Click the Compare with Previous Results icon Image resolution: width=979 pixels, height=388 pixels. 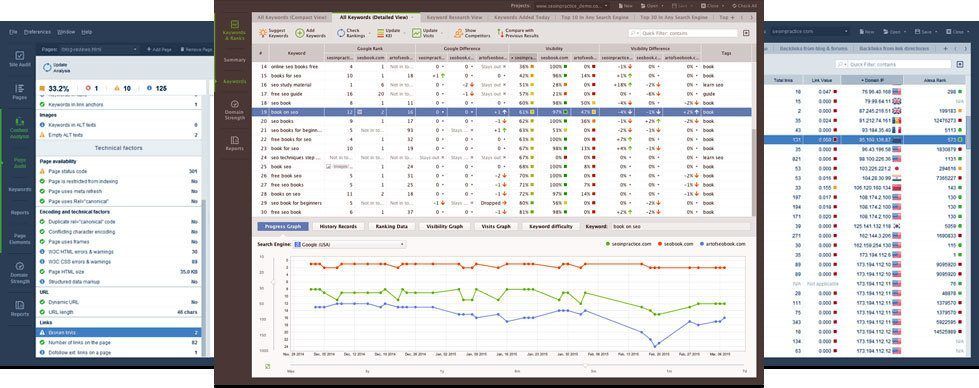pos(500,33)
